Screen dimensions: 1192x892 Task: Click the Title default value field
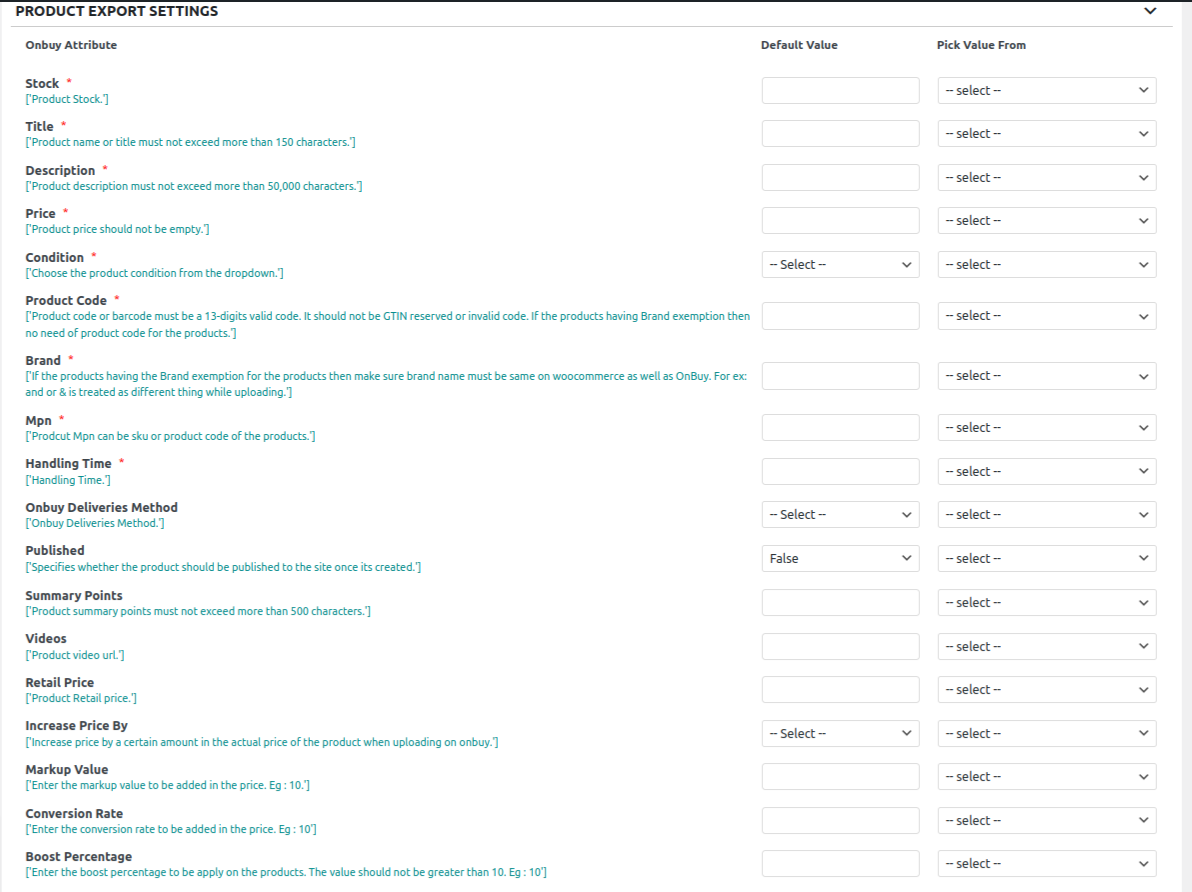point(840,134)
